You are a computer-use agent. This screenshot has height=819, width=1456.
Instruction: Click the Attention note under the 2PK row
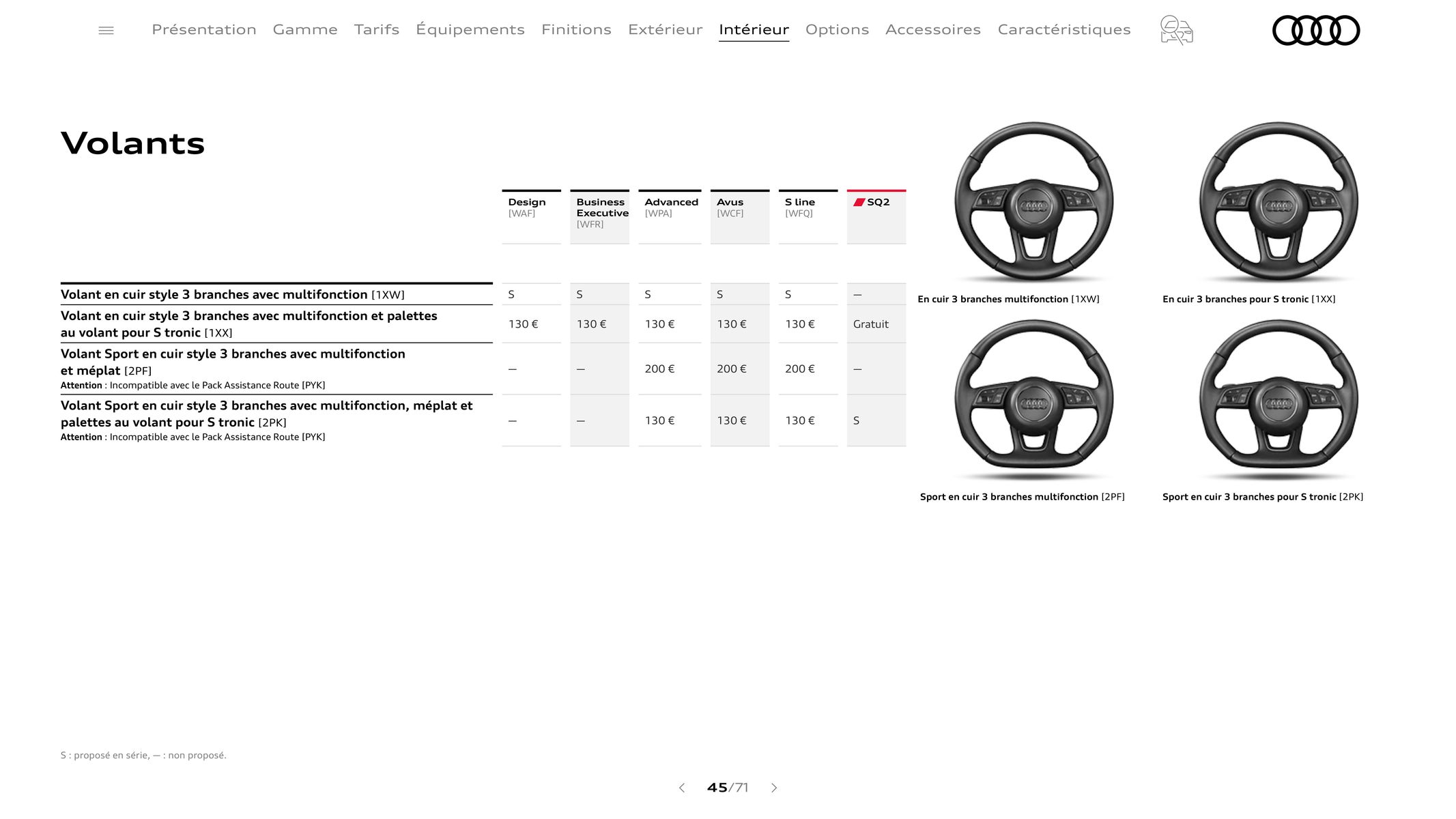tap(192, 437)
